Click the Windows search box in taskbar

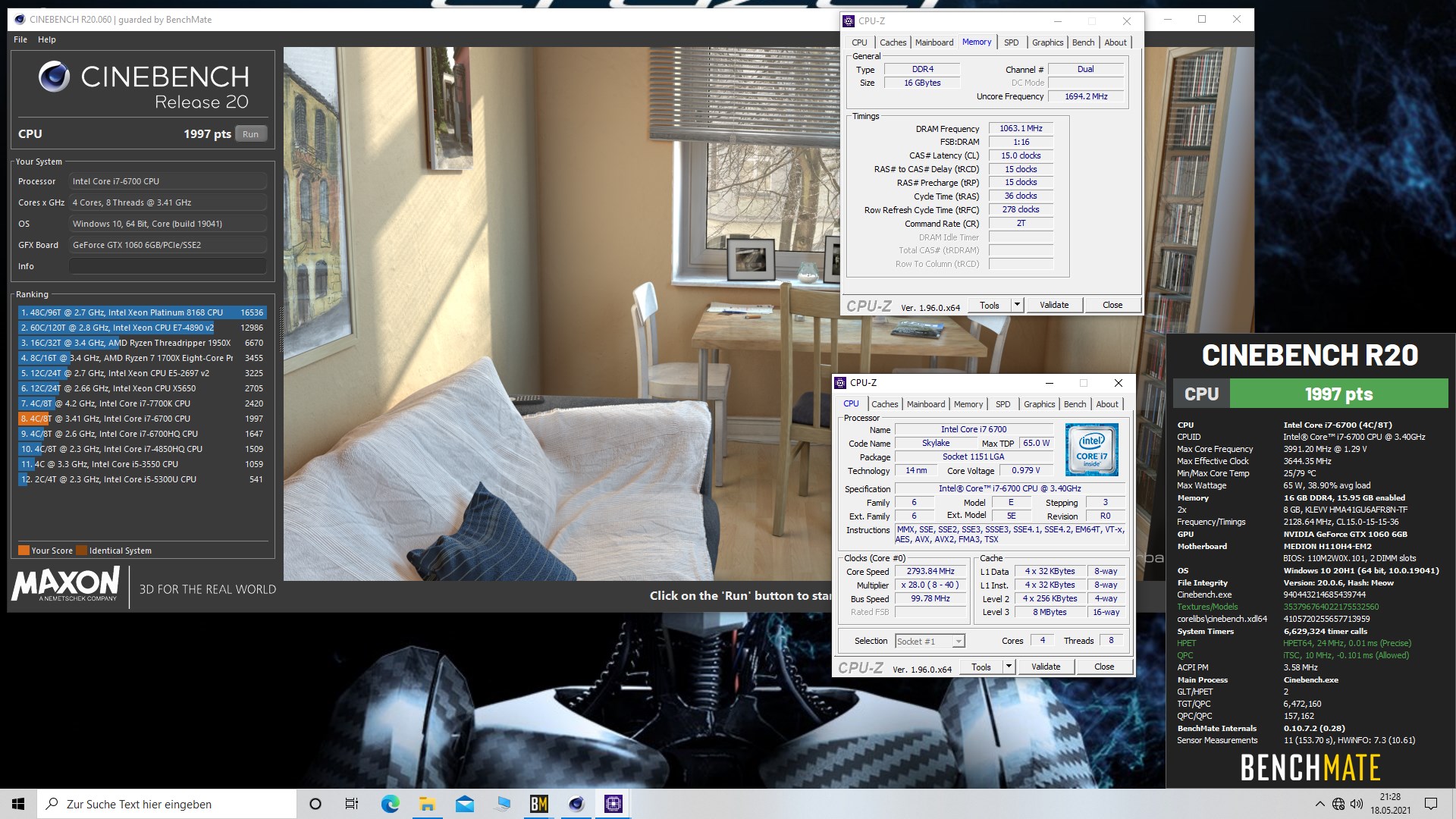(x=167, y=804)
